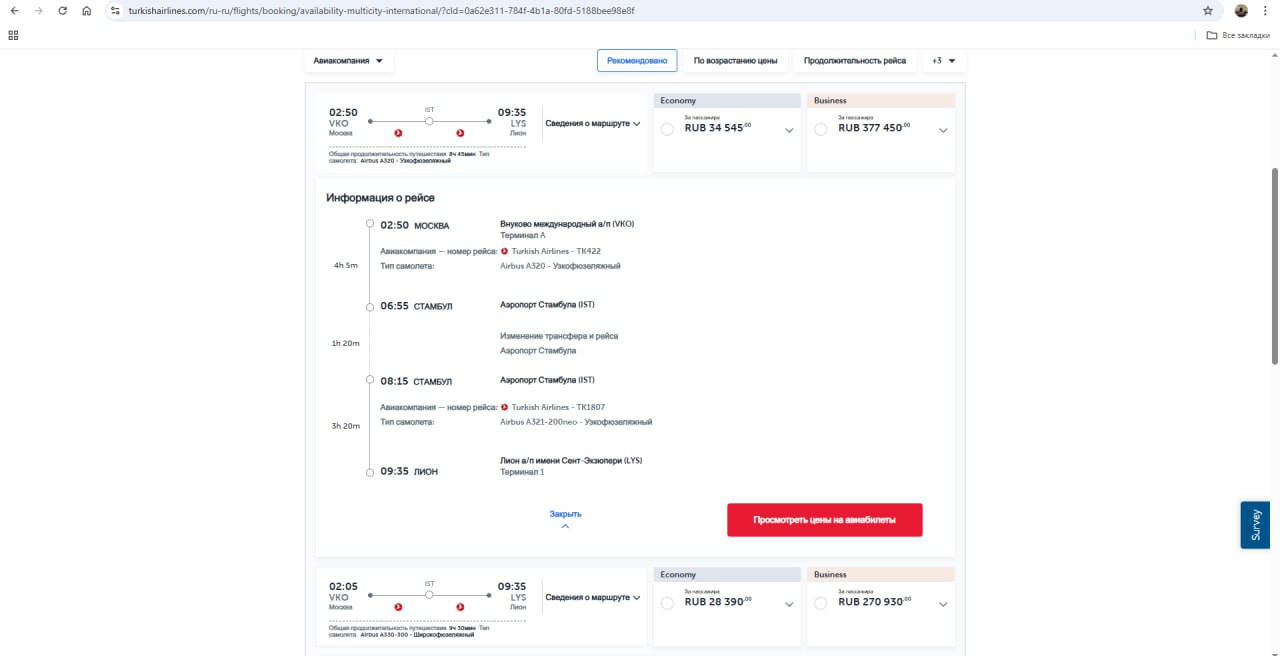Sort by 'Продолжительность рейса'
Viewport: 1280px width, 656px height.
pos(854,61)
